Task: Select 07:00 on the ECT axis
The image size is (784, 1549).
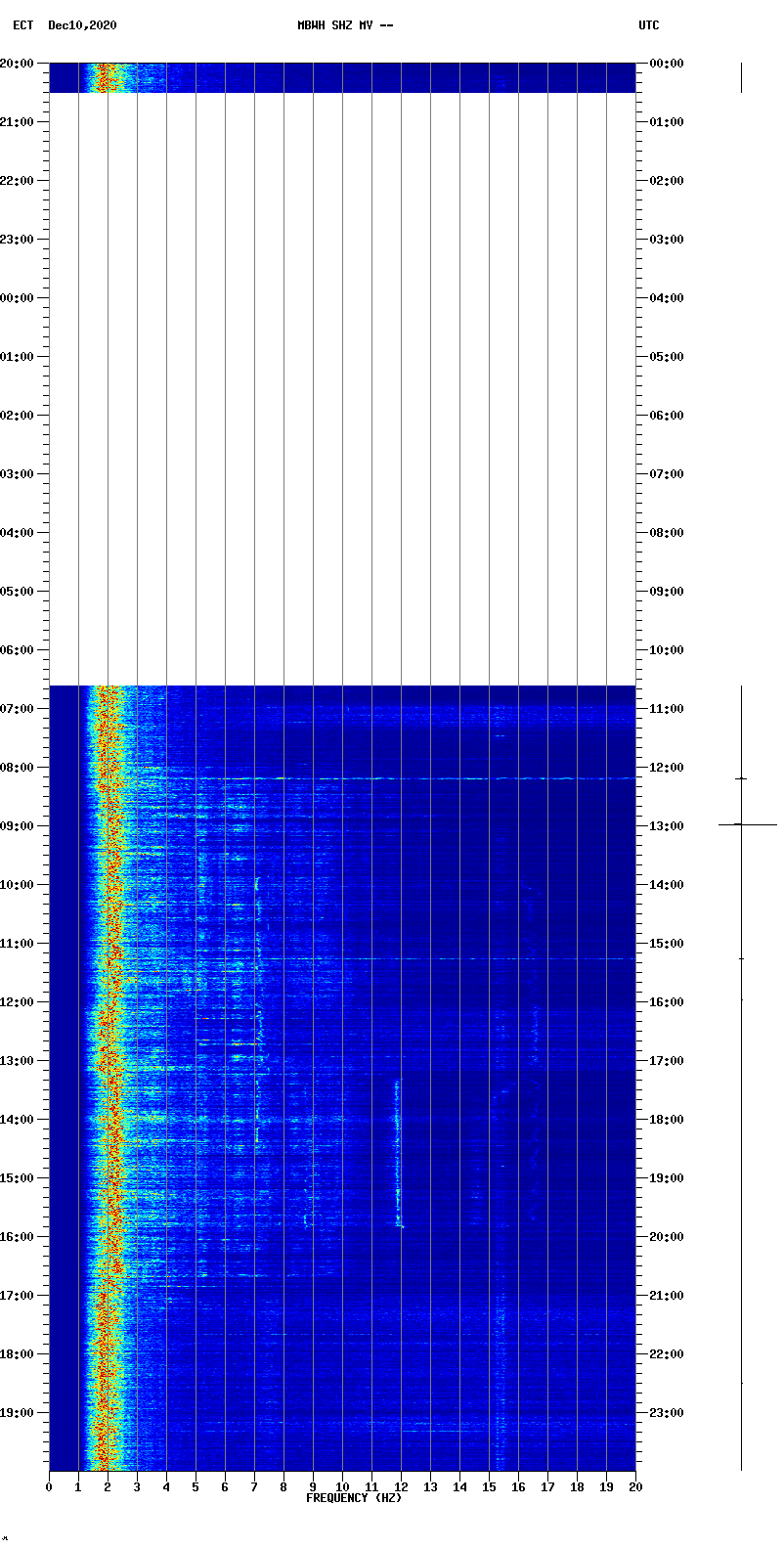Action: pyautogui.click(x=19, y=709)
